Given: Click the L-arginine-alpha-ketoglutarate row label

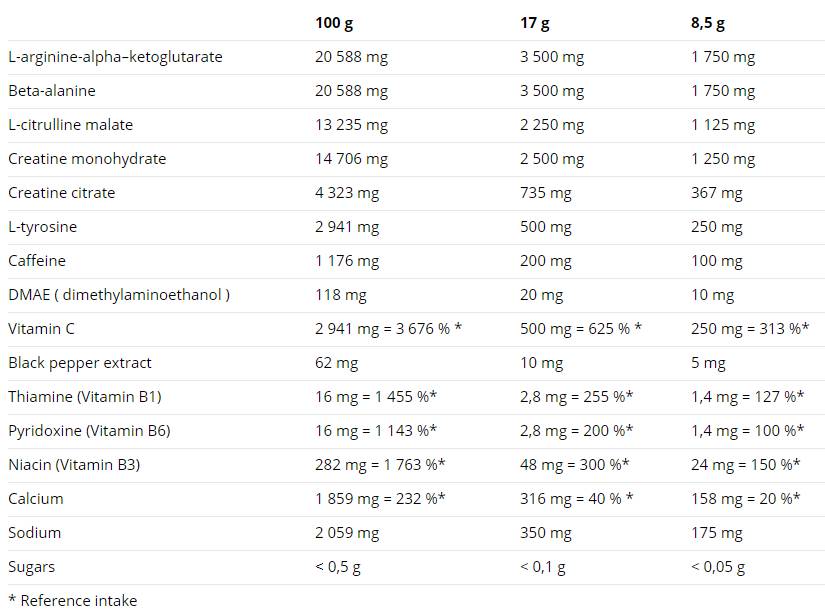Looking at the screenshot, I should (x=115, y=57).
